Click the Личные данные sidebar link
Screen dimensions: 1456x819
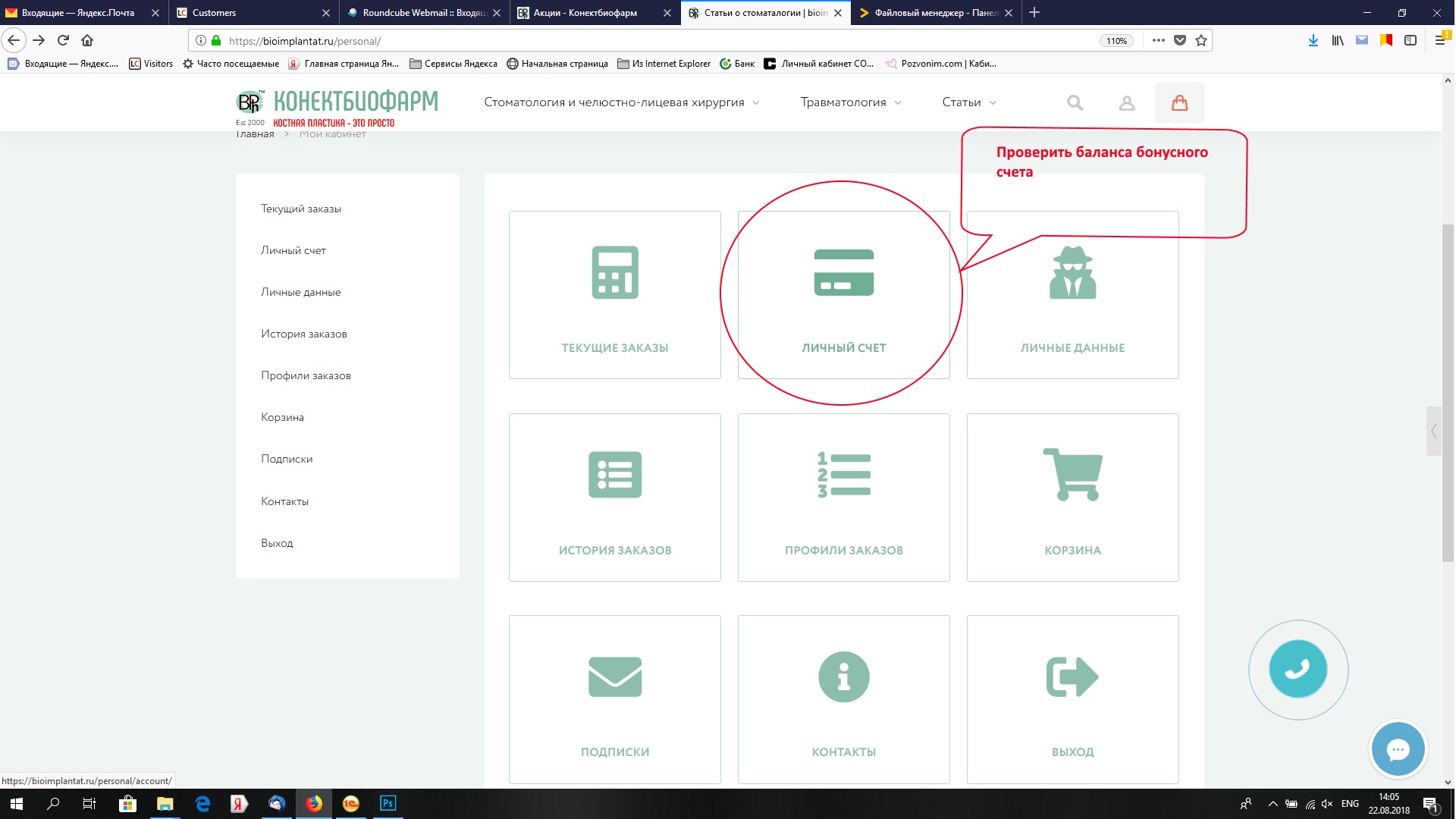(x=301, y=292)
